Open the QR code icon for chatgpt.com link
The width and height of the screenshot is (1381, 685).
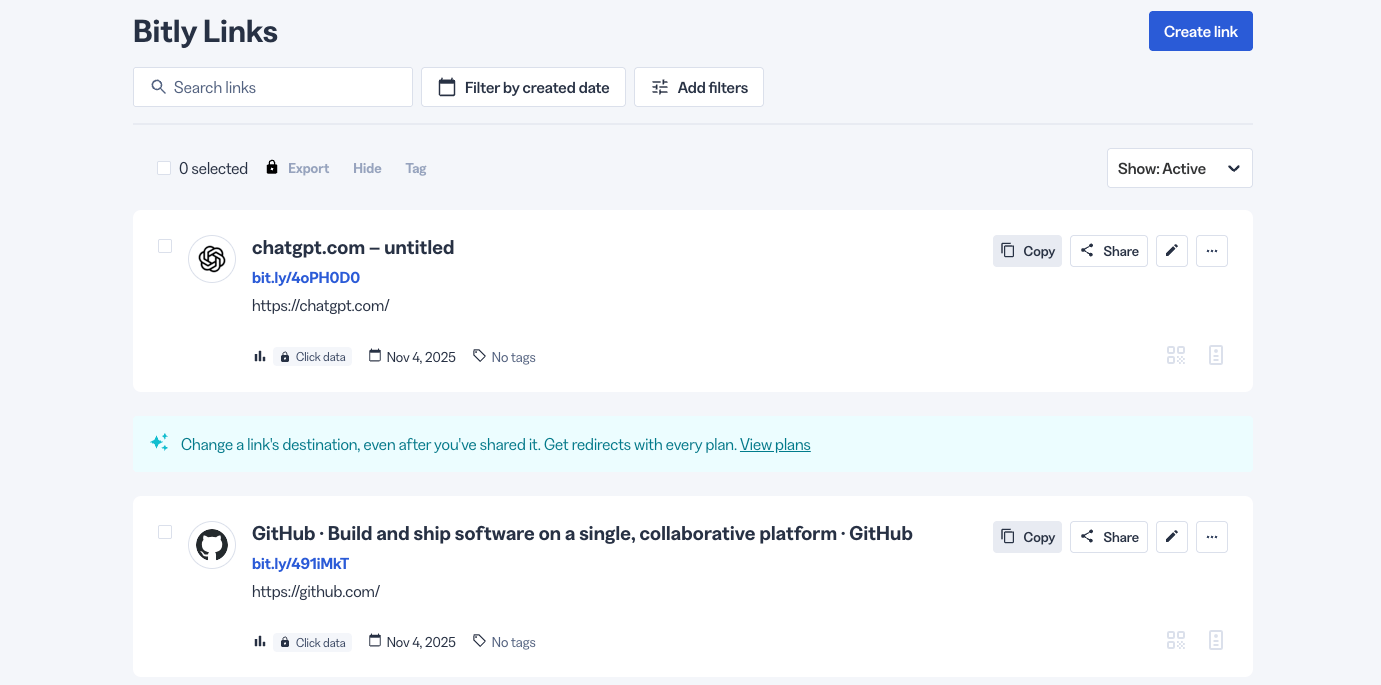(x=1176, y=355)
